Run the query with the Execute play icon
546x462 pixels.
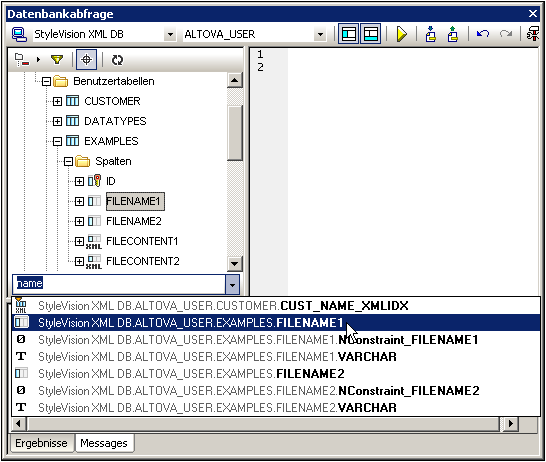(401, 34)
